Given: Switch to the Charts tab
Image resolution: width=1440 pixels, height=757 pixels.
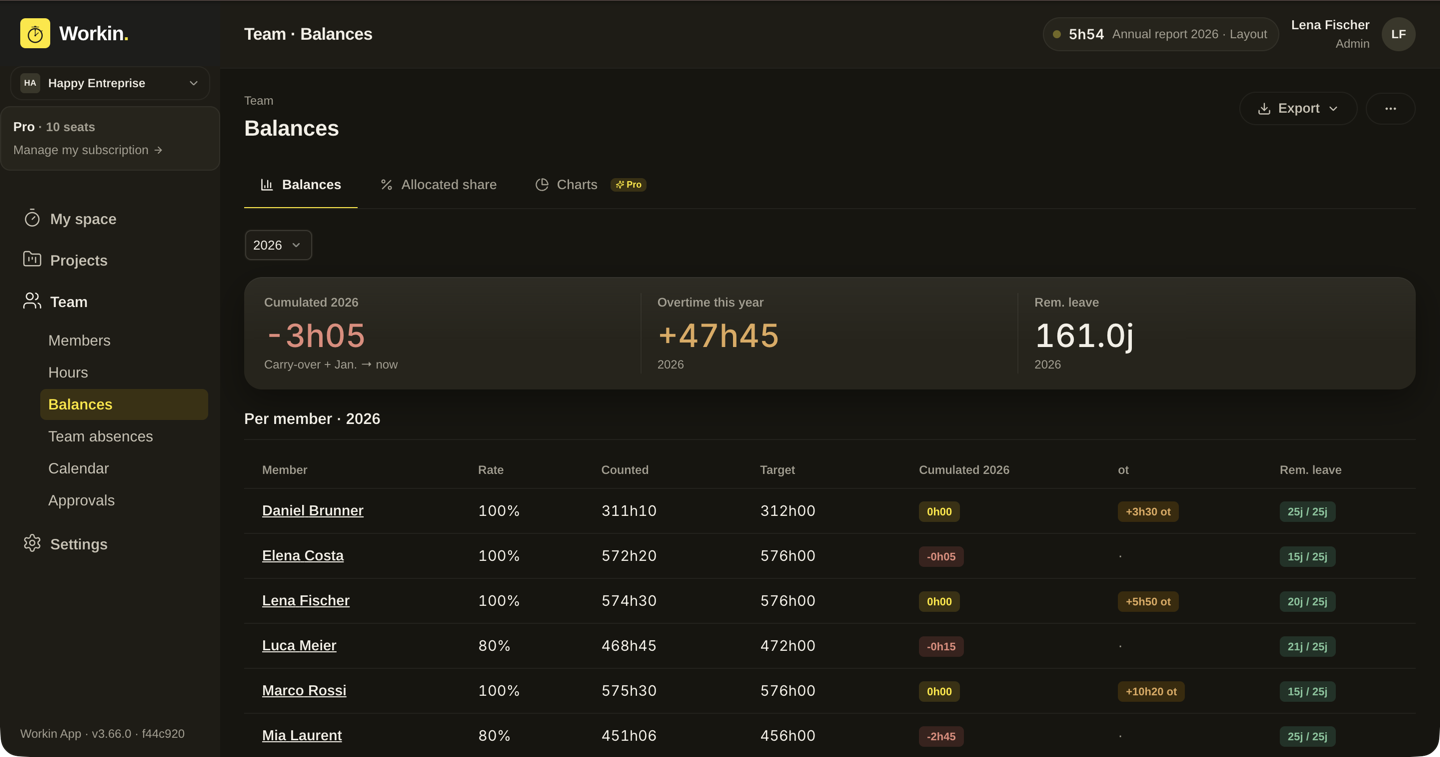Looking at the screenshot, I should coord(590,185).
